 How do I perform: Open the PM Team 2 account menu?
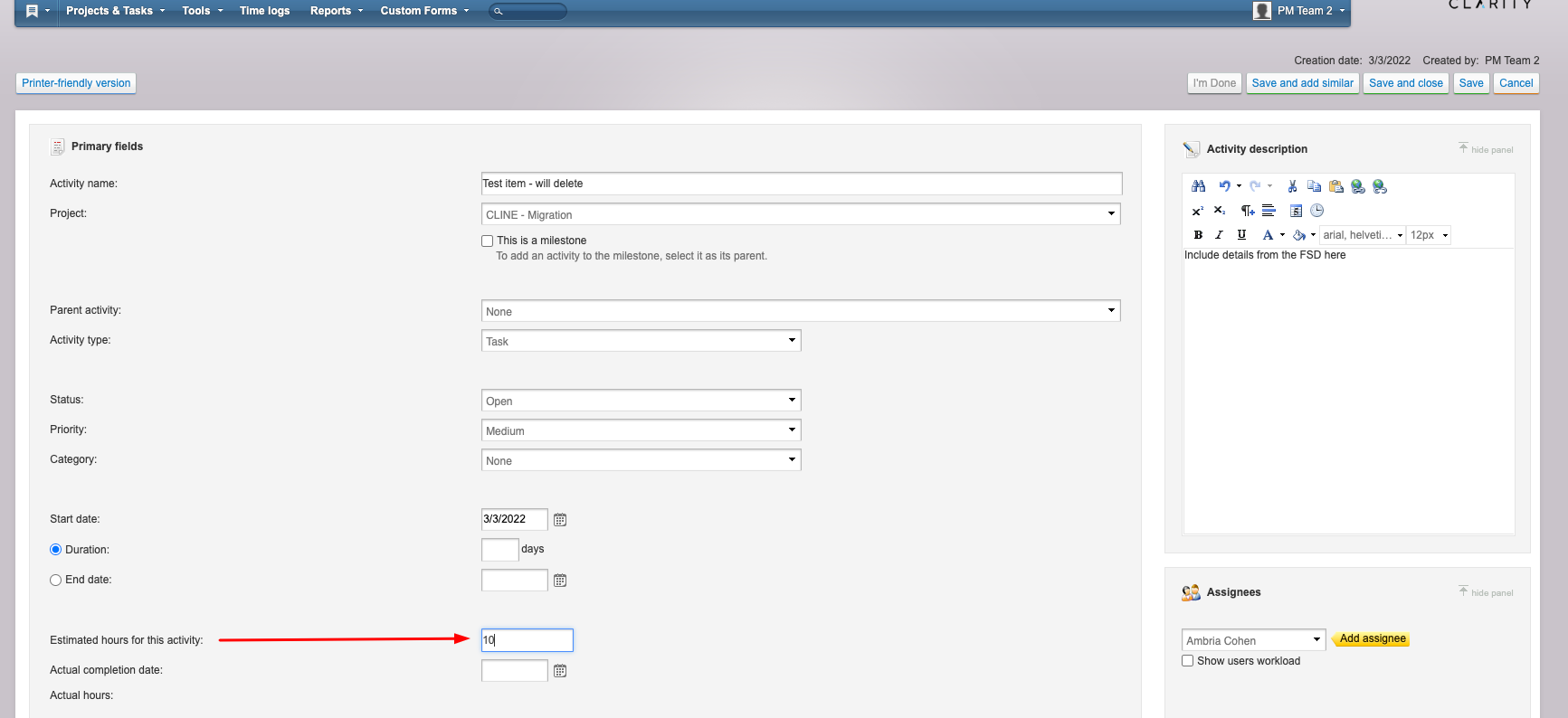(1311, 11)
